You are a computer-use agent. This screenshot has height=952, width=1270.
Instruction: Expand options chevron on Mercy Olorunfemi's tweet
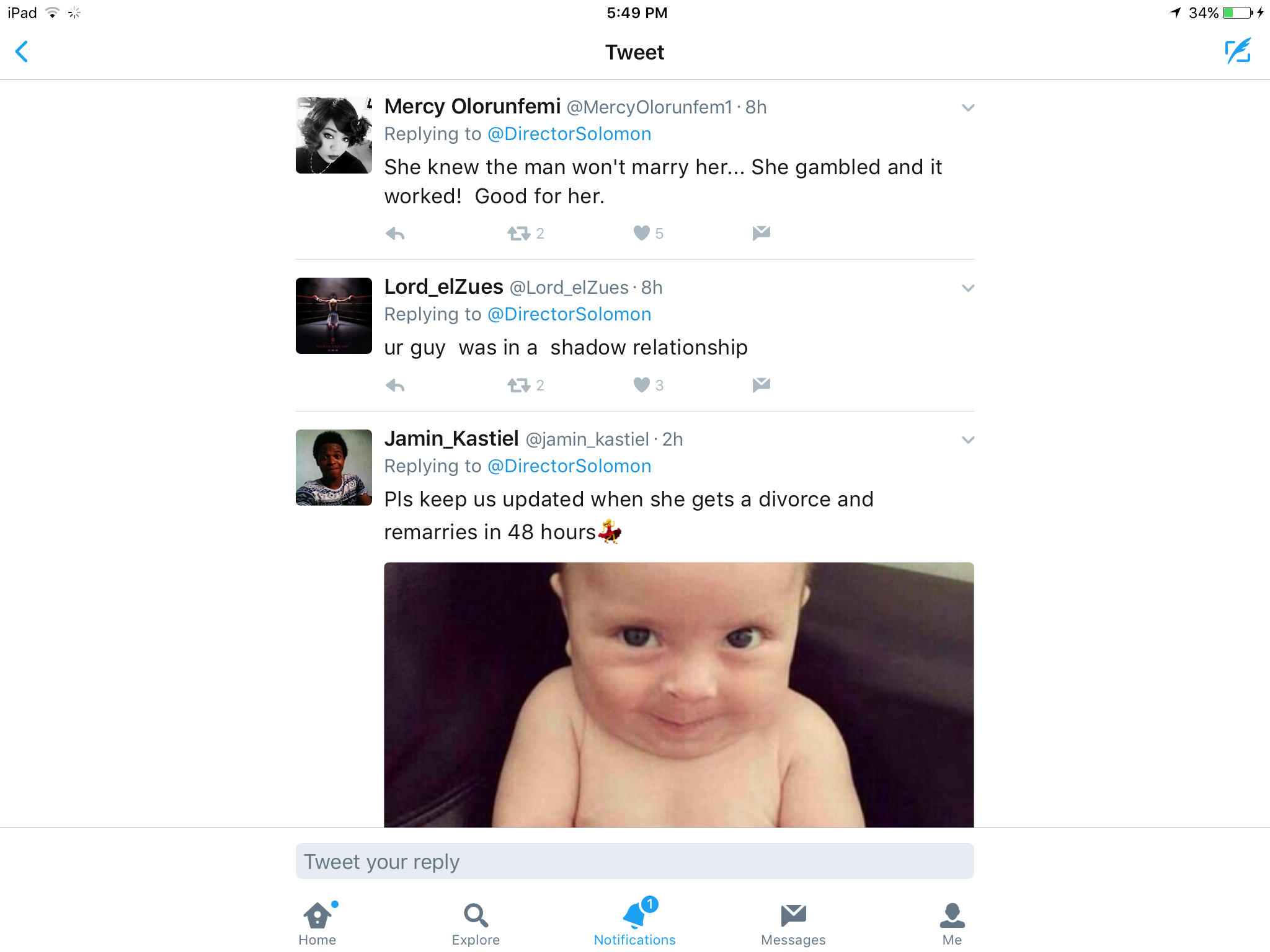tap(968, 108)
